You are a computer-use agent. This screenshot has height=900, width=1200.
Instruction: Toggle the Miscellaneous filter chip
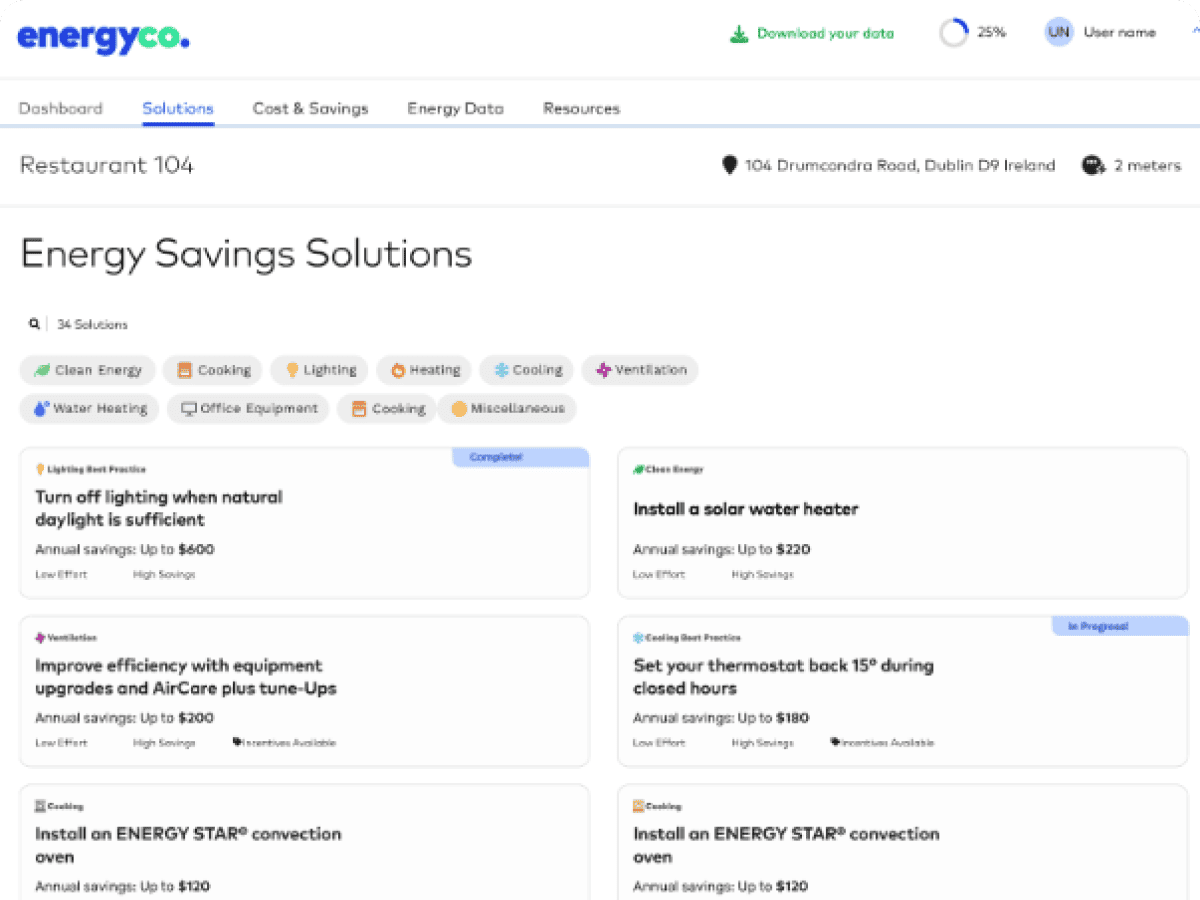tap(507, 408)
